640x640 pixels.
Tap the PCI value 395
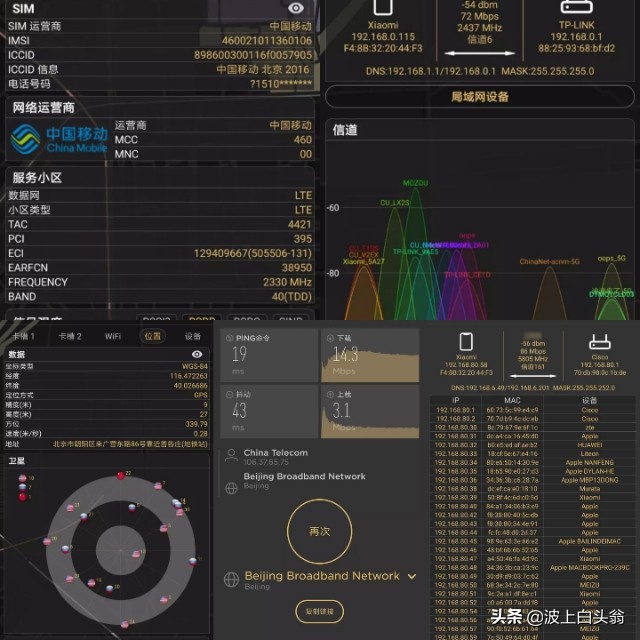pyautogui.click(x=302, y=239)
